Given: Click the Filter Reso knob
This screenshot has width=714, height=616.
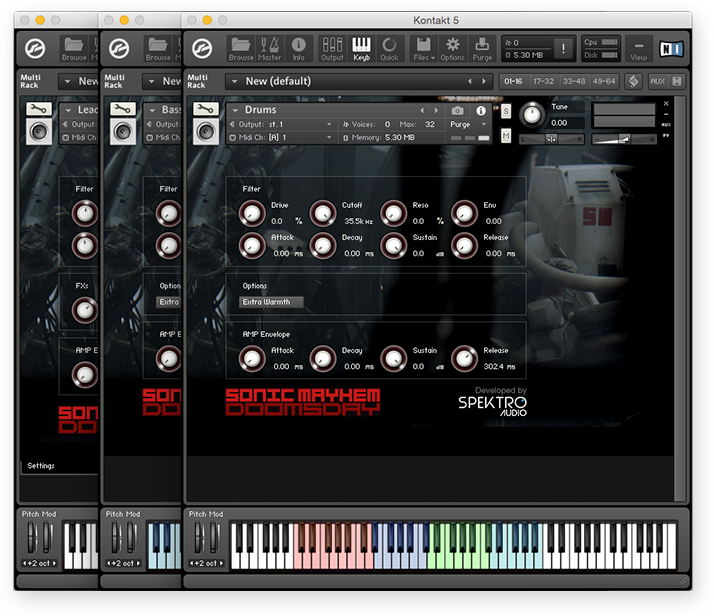Looking at the screenshot, I should point(393,213).
